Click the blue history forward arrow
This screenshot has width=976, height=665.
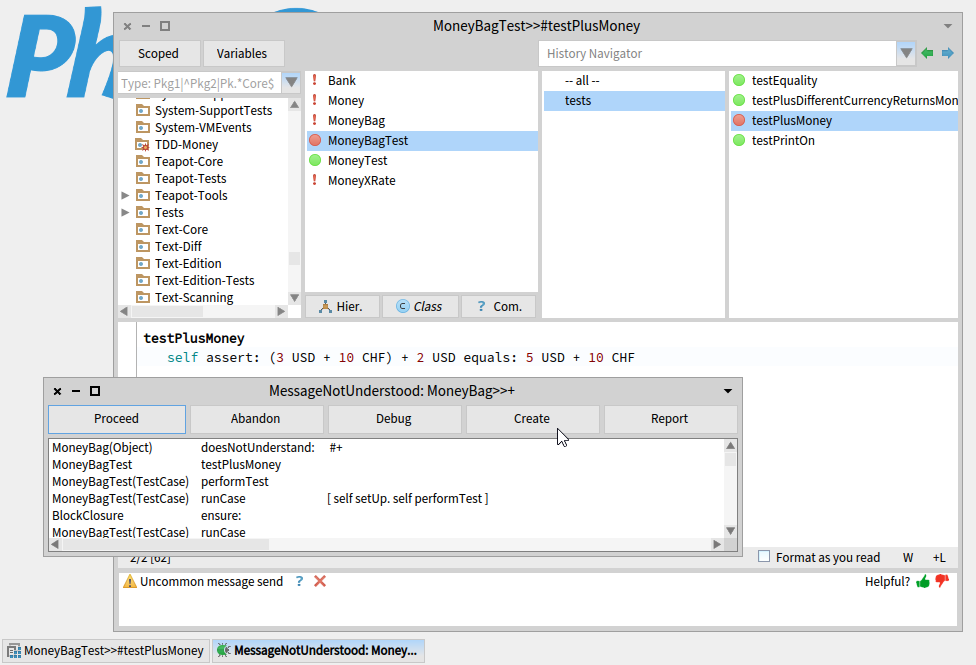pos(947,54)
